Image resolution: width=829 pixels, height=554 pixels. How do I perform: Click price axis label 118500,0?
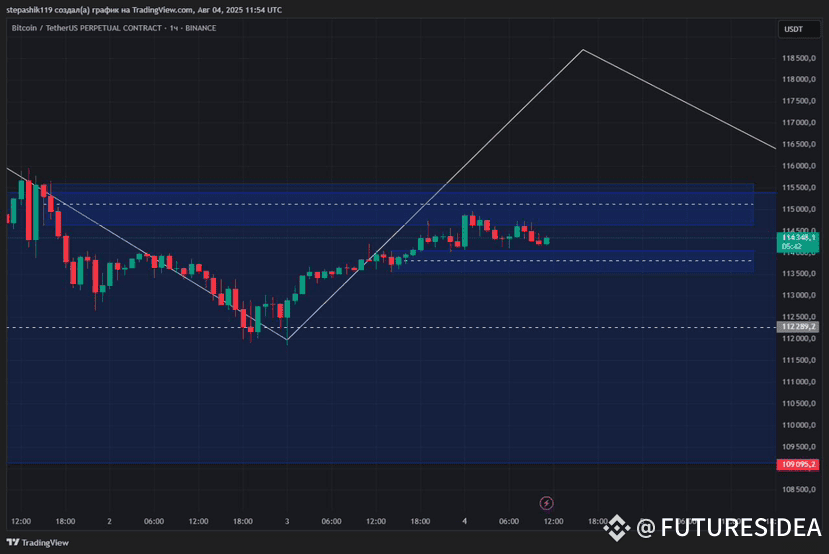coord(799,58)
